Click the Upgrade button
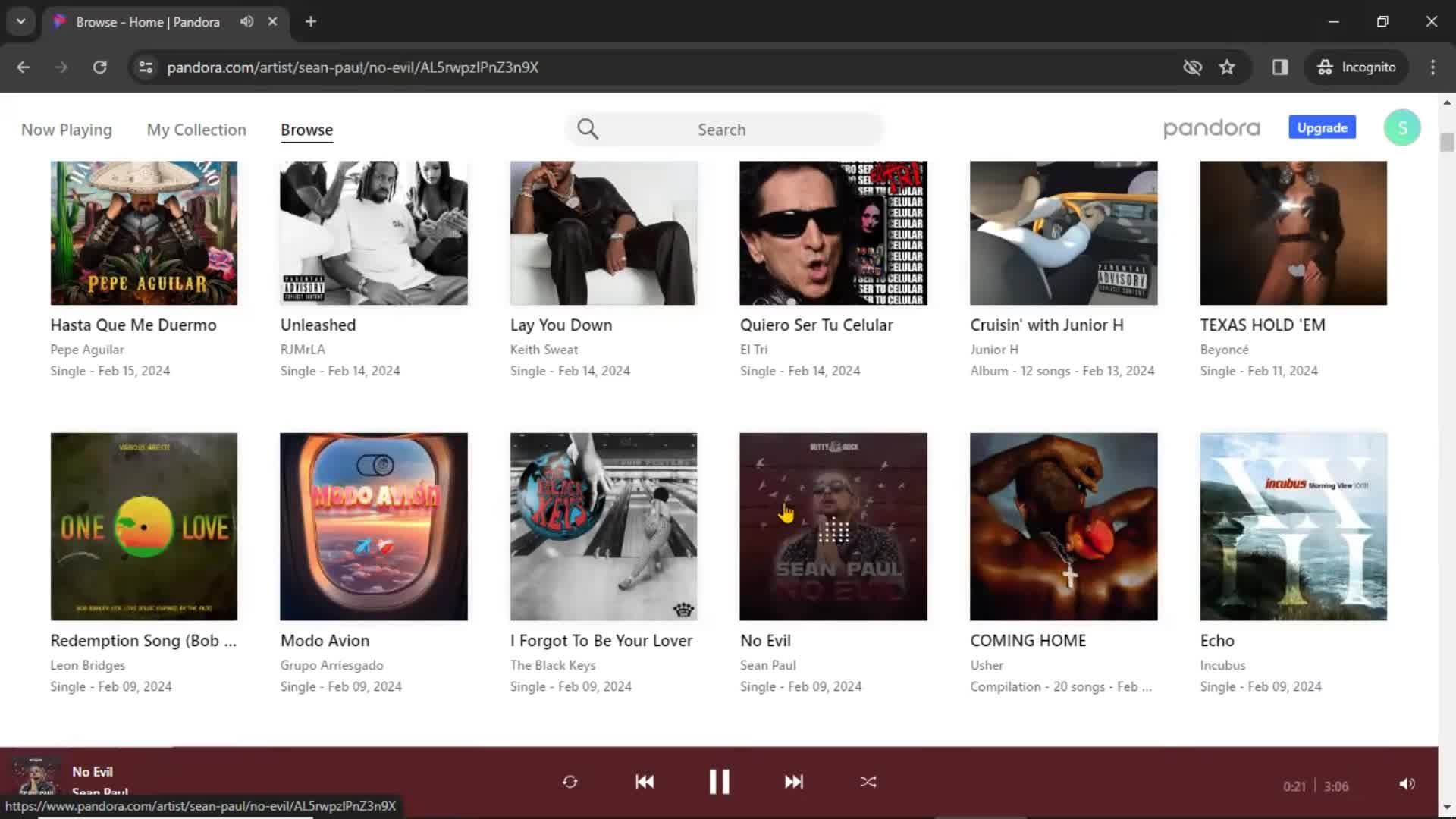1456x819 pixels. pyautogui.click(x=1323, y=128)
